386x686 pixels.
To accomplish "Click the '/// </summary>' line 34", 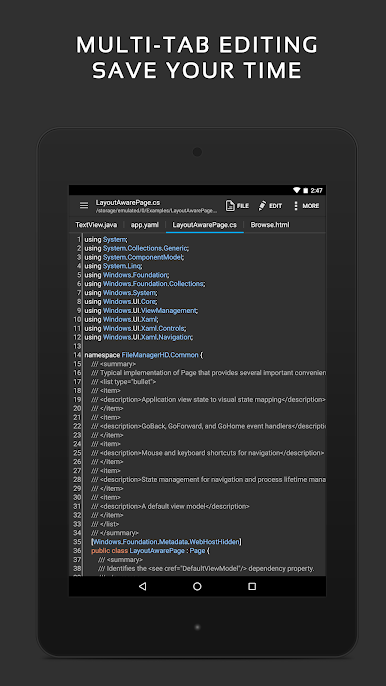I will coord(115,533).
